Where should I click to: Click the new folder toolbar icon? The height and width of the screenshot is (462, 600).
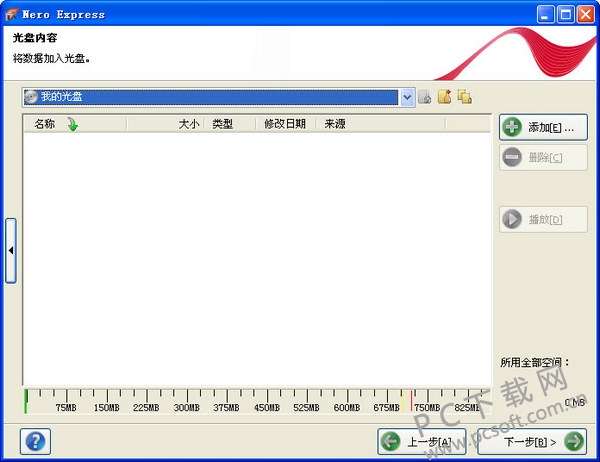click(445, 97)
